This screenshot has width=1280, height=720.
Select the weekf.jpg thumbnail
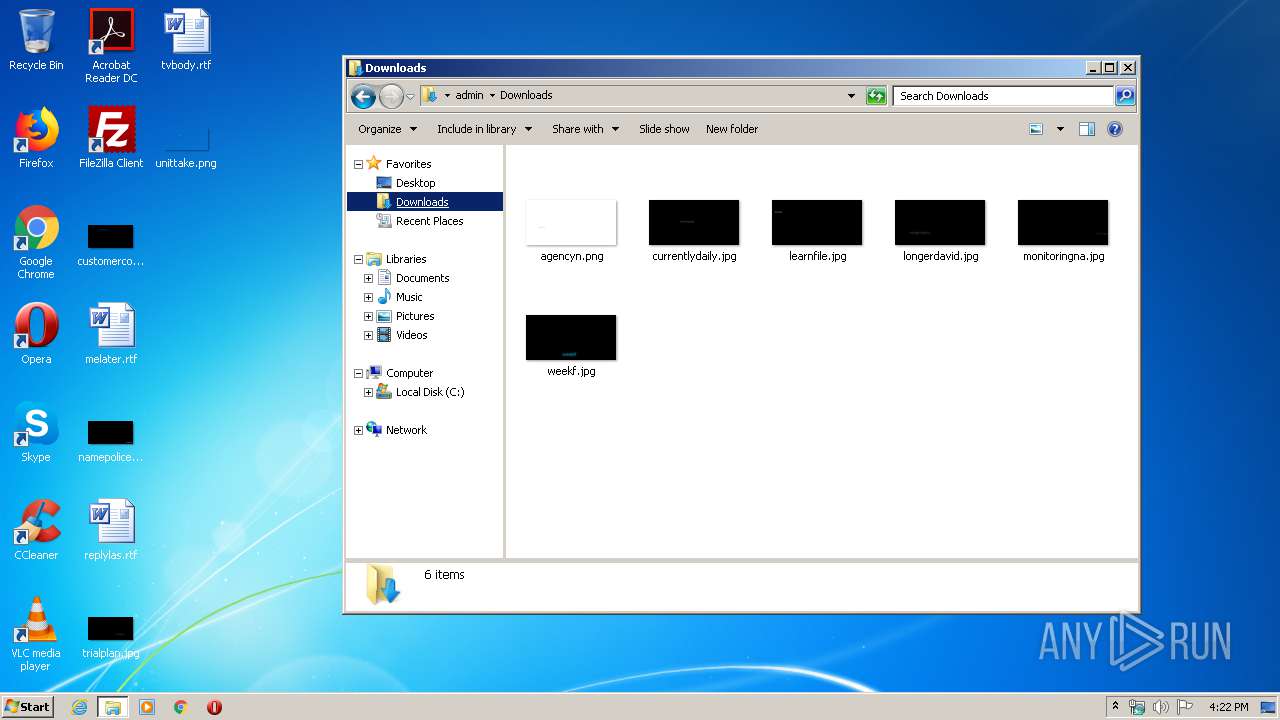(571, 337)
